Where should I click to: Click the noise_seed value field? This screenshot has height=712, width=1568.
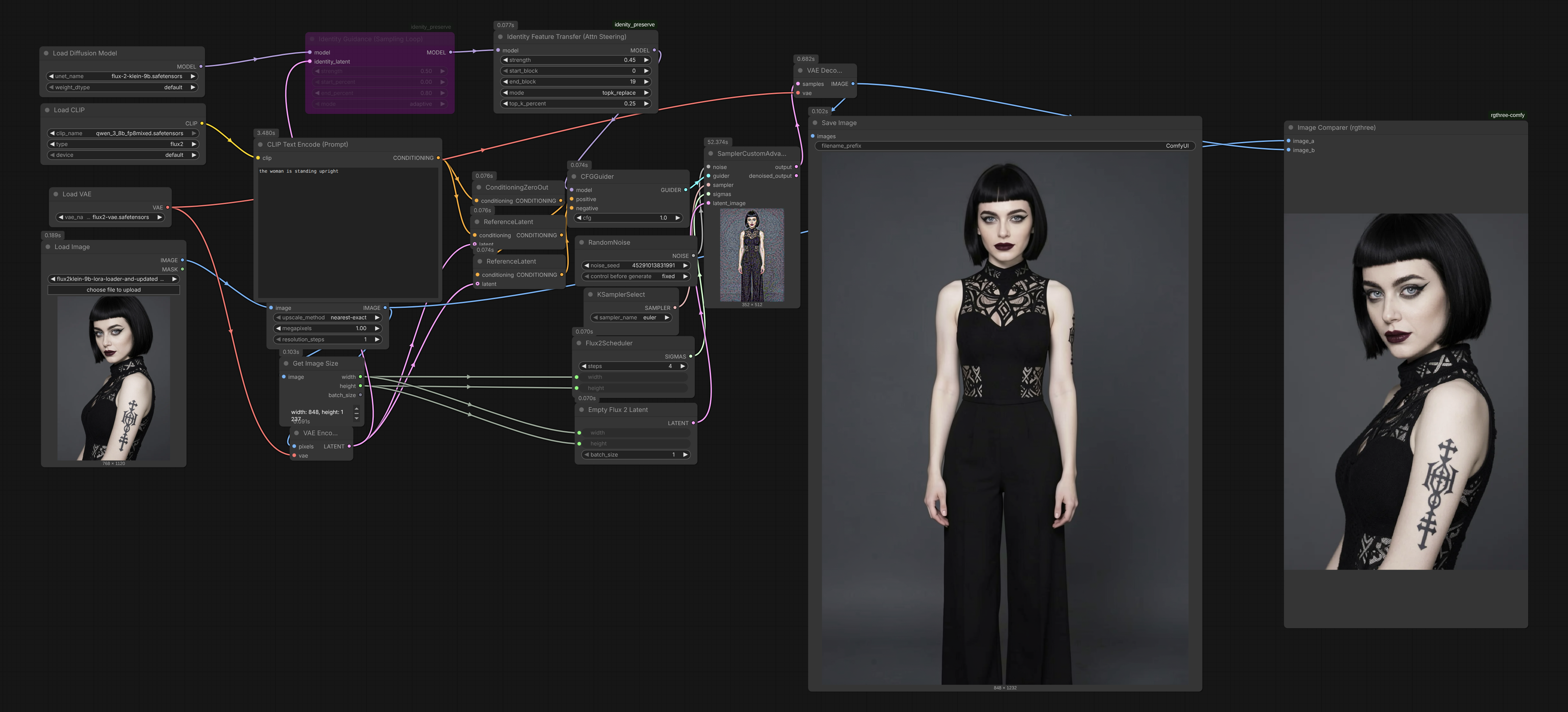(x=636, y=265)
